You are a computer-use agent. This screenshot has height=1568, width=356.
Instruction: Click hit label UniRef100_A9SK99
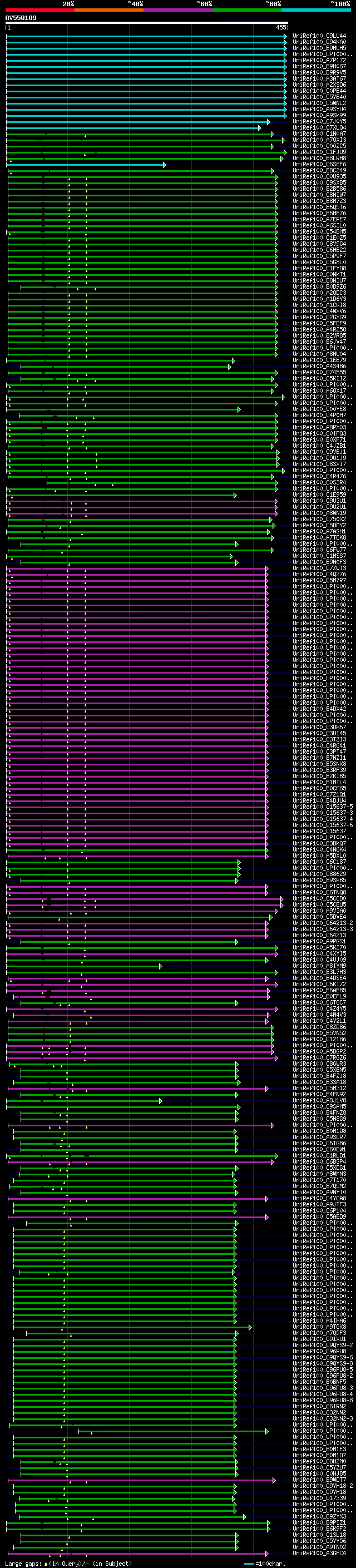click(x=319, y=115)
